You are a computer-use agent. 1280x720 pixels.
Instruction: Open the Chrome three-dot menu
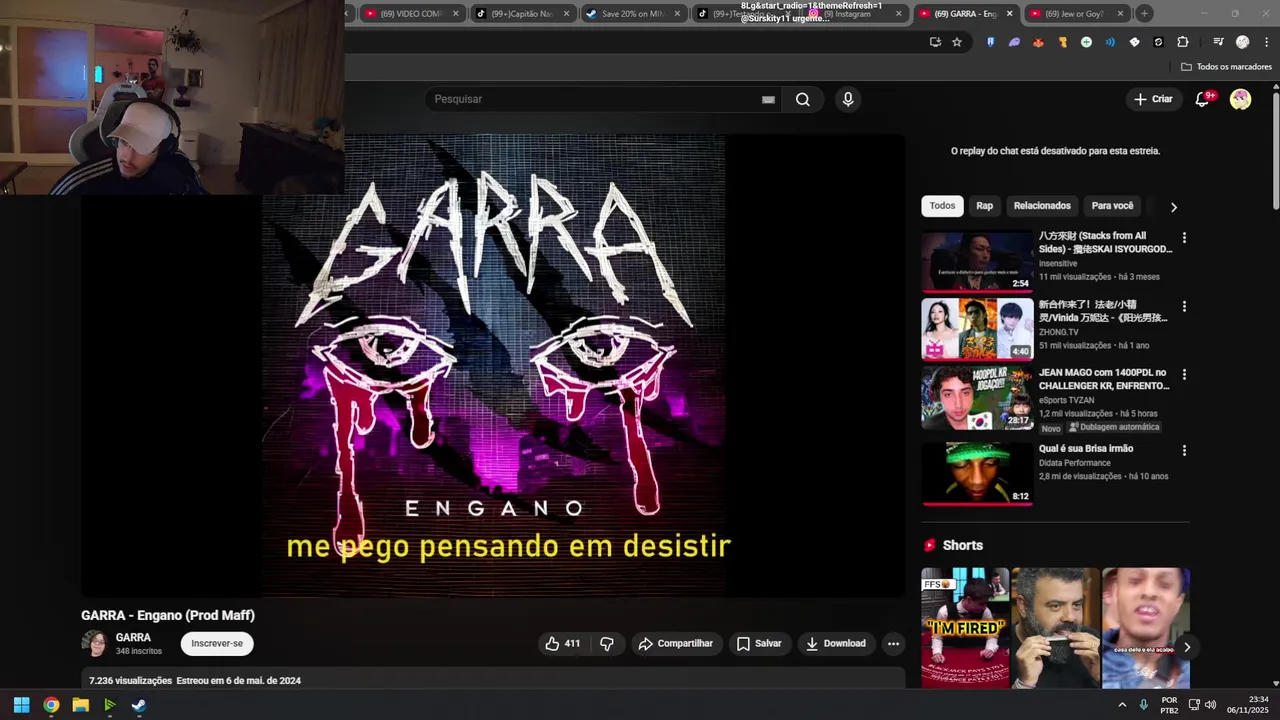pyautogui.click(x=1265, y=42)
